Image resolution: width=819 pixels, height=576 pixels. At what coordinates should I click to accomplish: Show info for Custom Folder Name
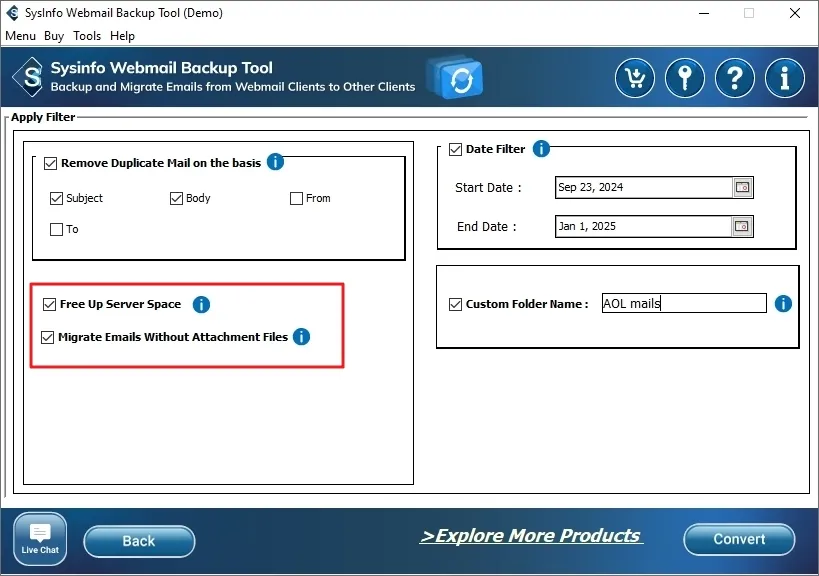(783, 303)
